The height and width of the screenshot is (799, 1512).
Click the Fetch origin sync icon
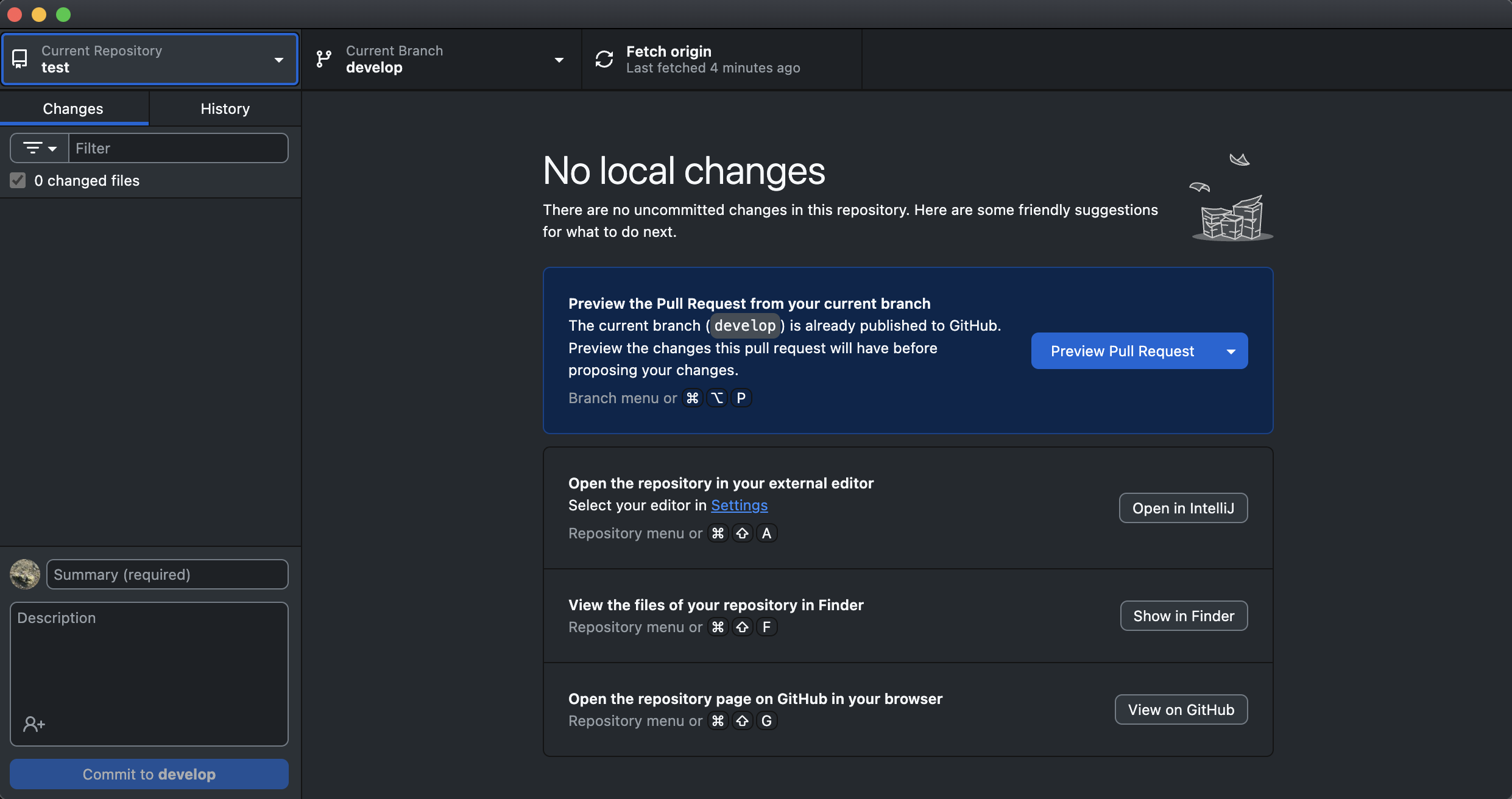[x=604, y=59]
